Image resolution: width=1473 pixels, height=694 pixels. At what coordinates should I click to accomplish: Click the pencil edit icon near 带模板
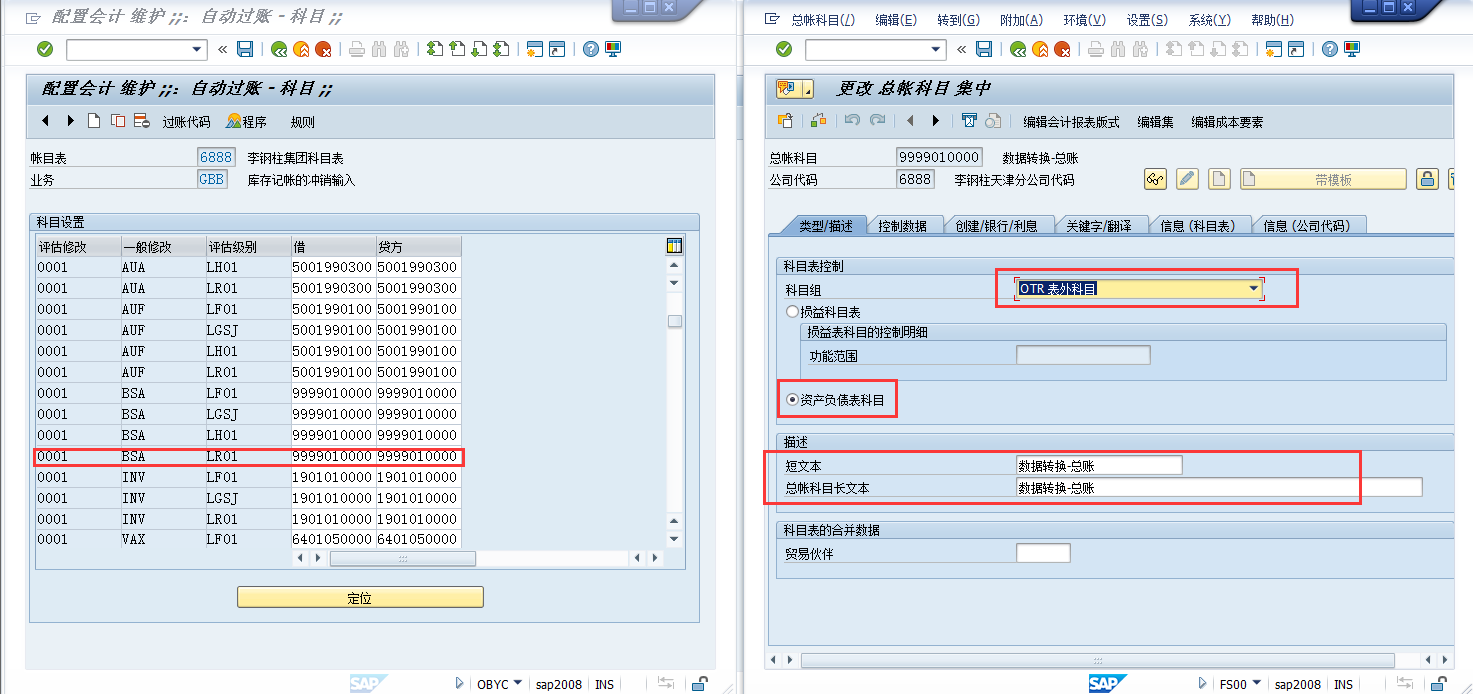click(x=1187, y=179)
